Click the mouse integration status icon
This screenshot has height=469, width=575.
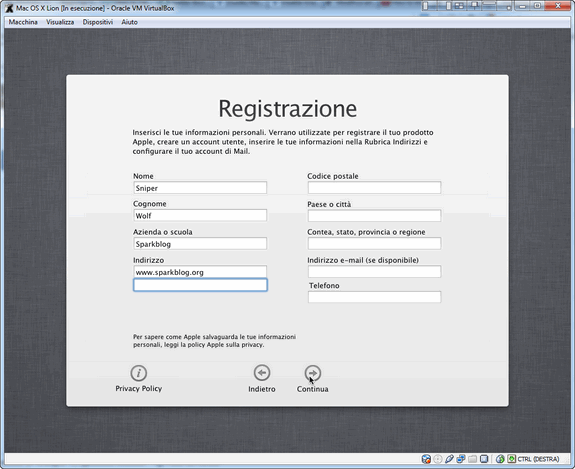click(x=500, y=459)
